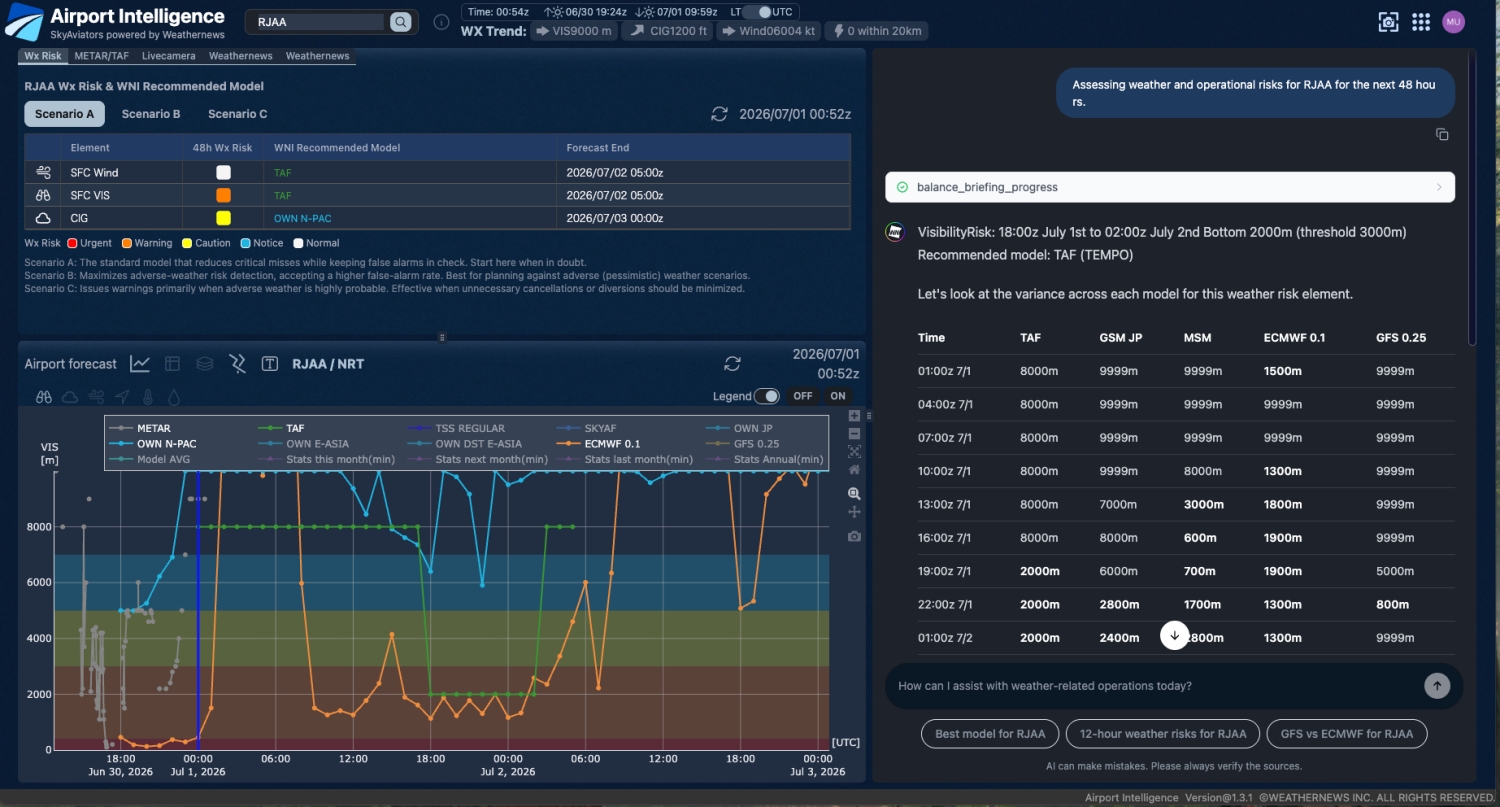Click the panel divider collapse handle
This screenshot has width=1500, height=807.
click(443, 337)
